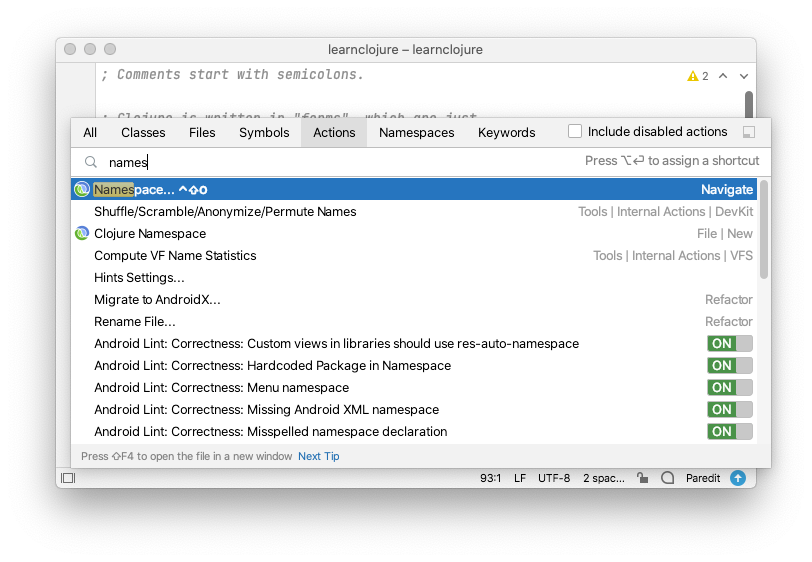Select Android Lint Custom views res-auto-namespace row
This screenshot has height=562, width=812.
pyautogui.click(x=414, y=344)
